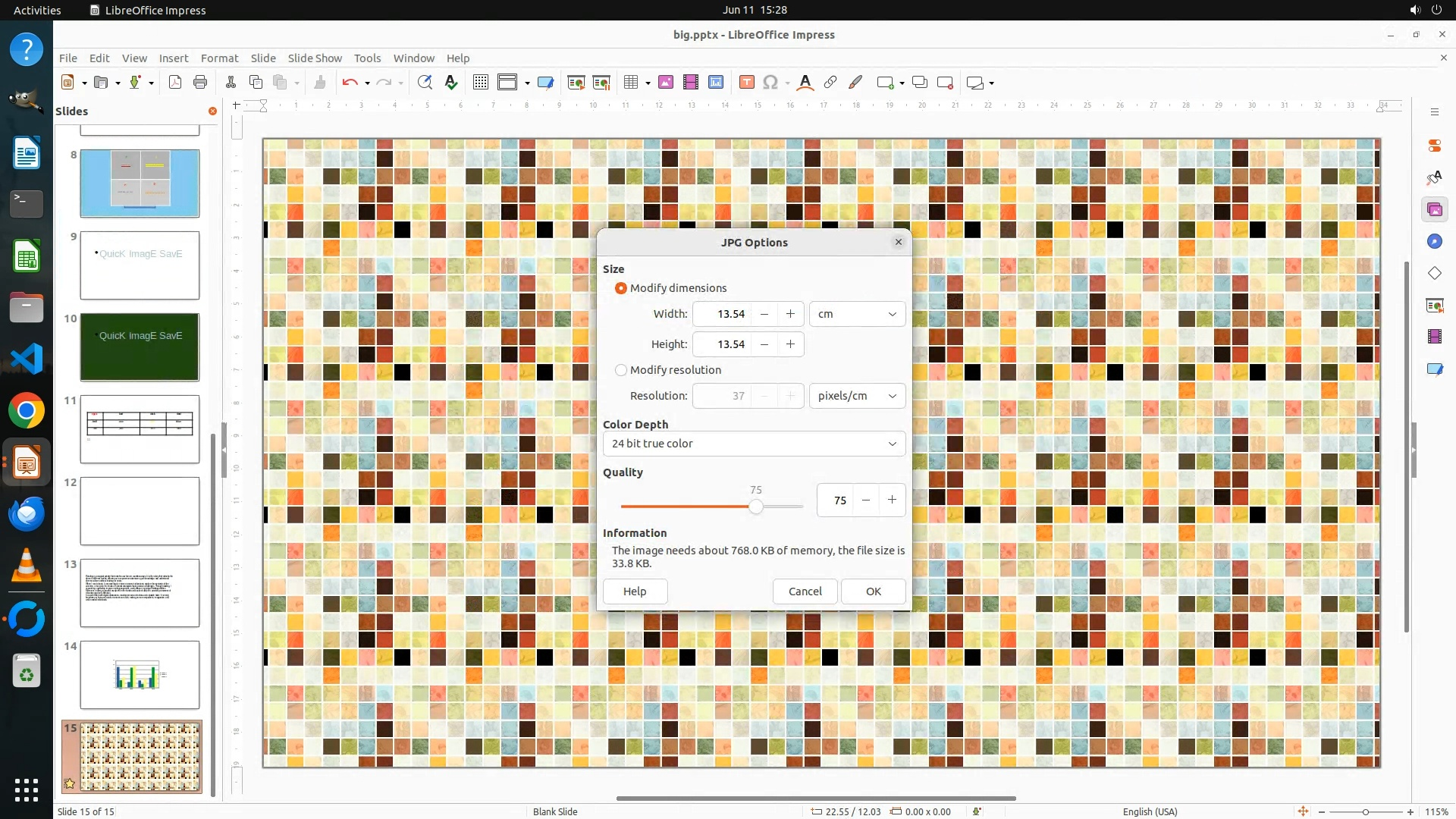The height and width of the screenshot is (819, 1456).
Task: Click the Insert Hyperlink toolbar icon
Action: pyautogui.click(x=830, y=83)
